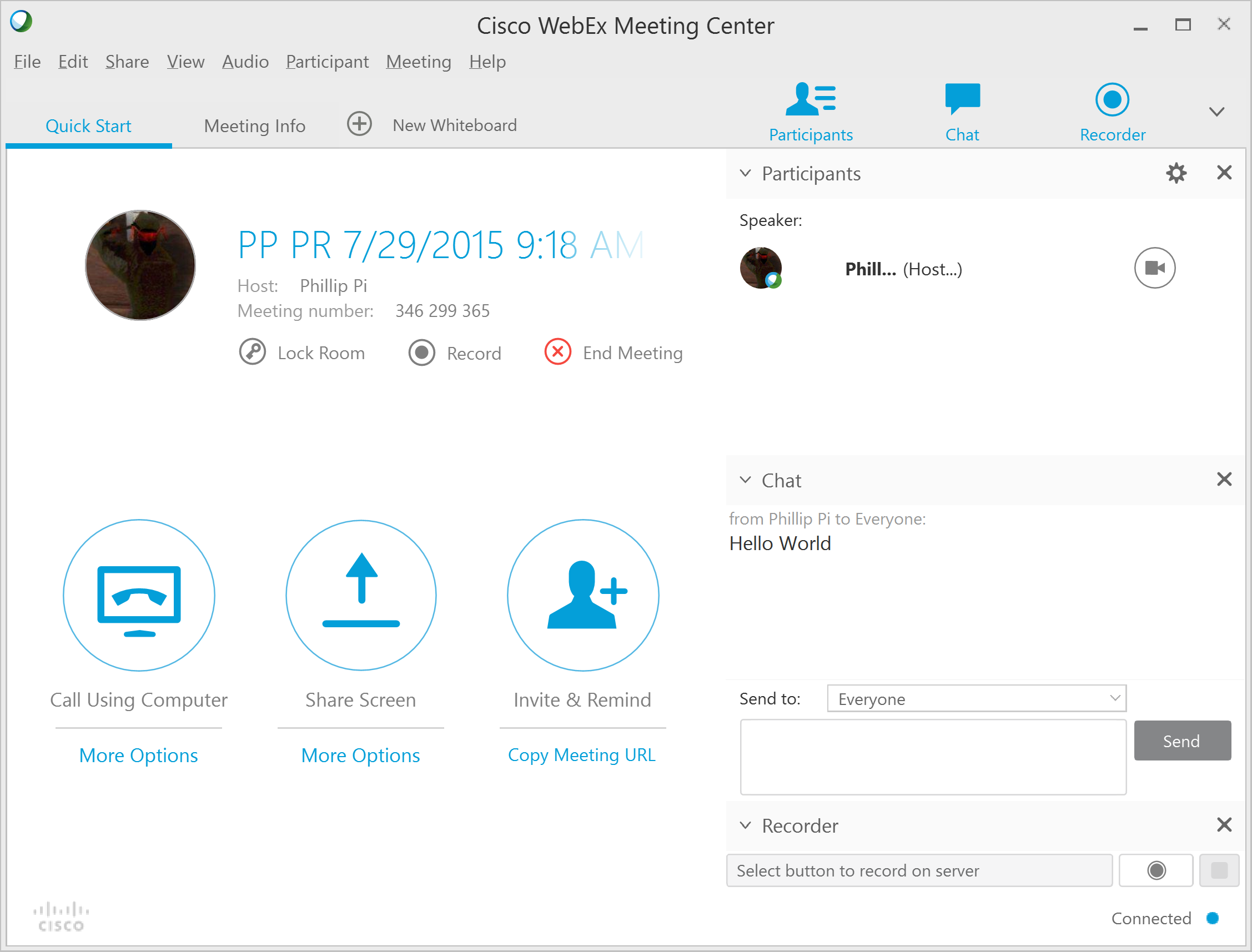This screenshot has width=1252, height=952.
Task: Click the Record button on Quick Start
Action: (421, 353)
